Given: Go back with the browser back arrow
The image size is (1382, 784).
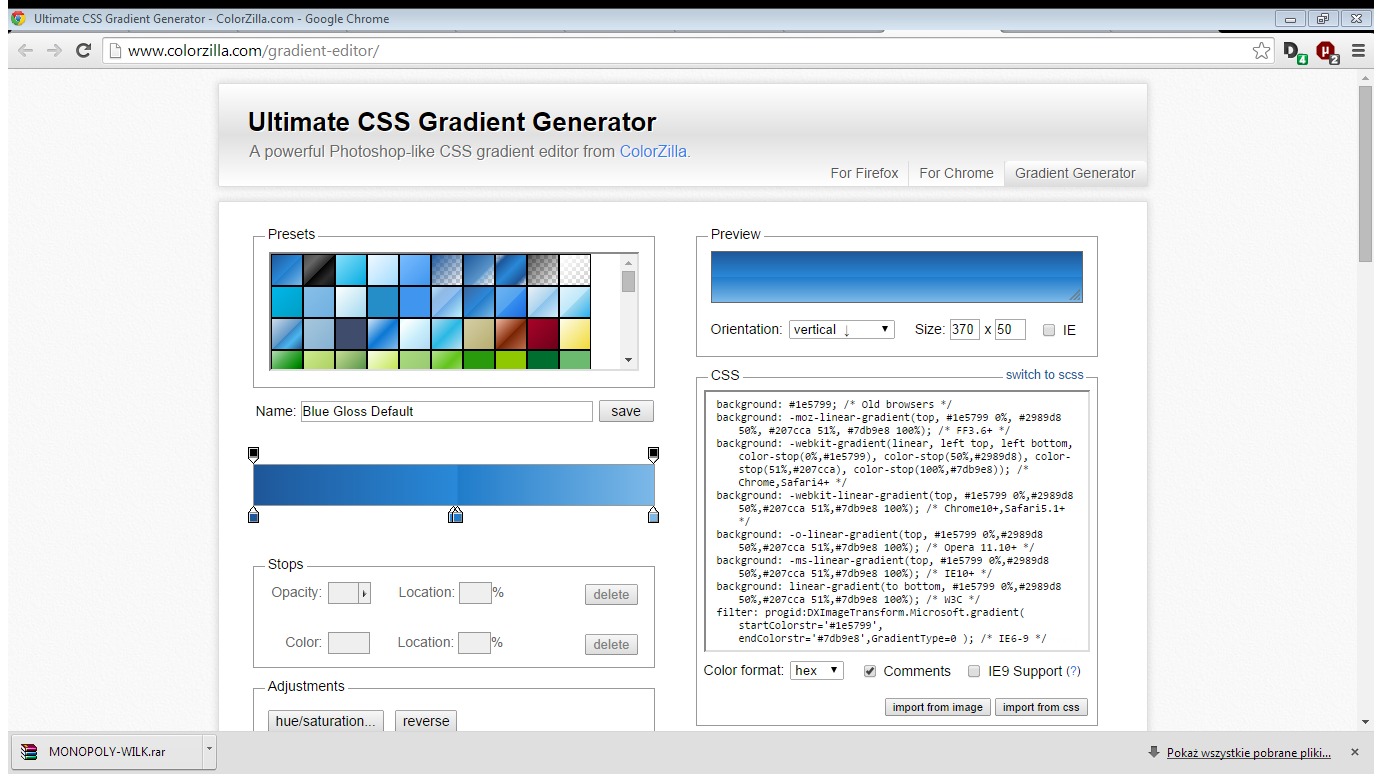Looking at the screenshot, I should tap(25, 50).
